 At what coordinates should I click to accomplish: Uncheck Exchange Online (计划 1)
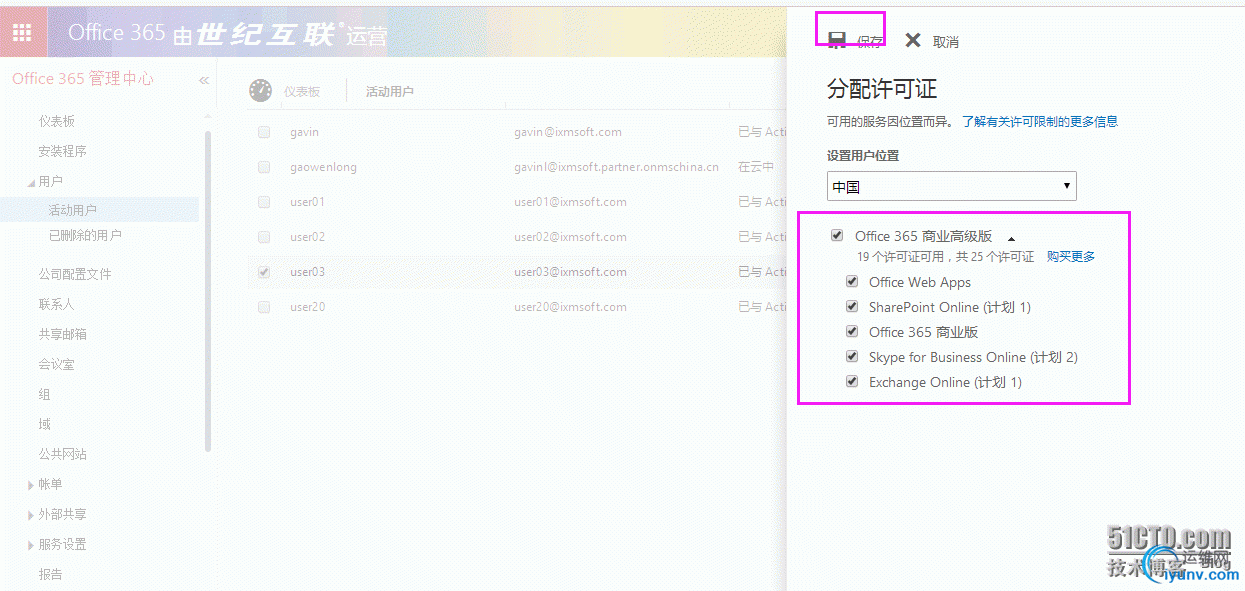852,382
